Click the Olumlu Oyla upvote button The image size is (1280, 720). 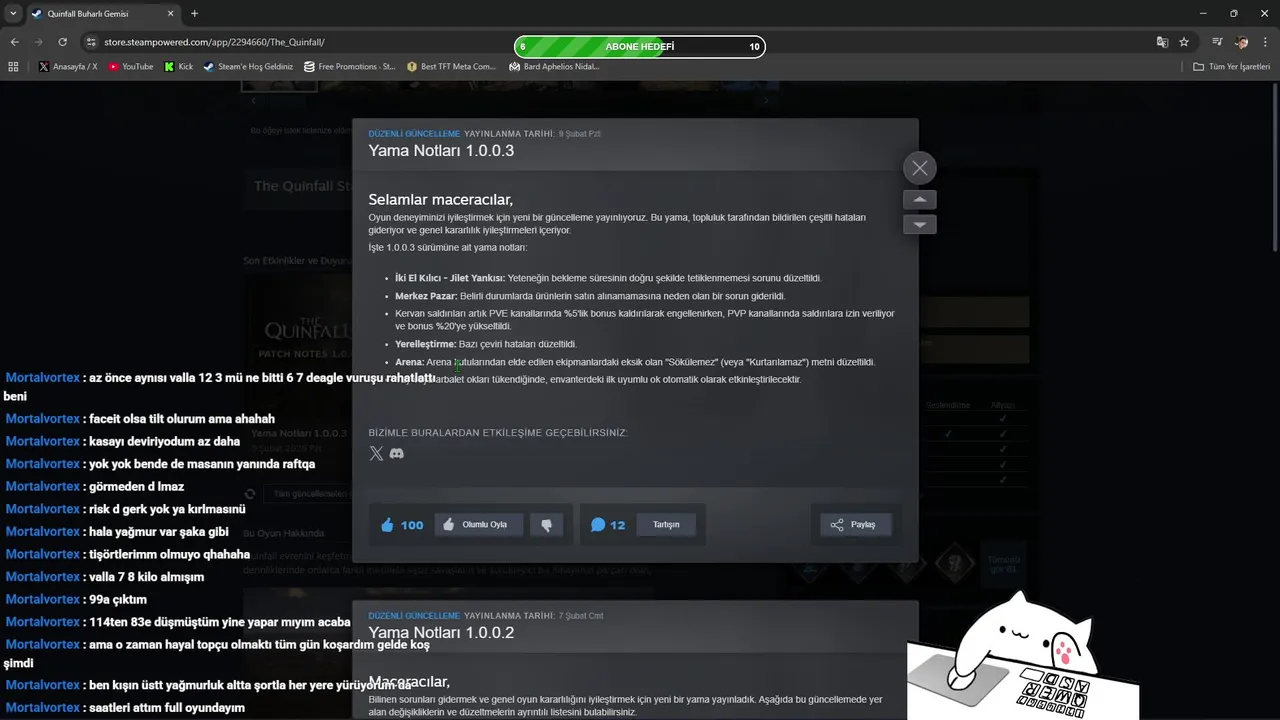pos(478,525)
